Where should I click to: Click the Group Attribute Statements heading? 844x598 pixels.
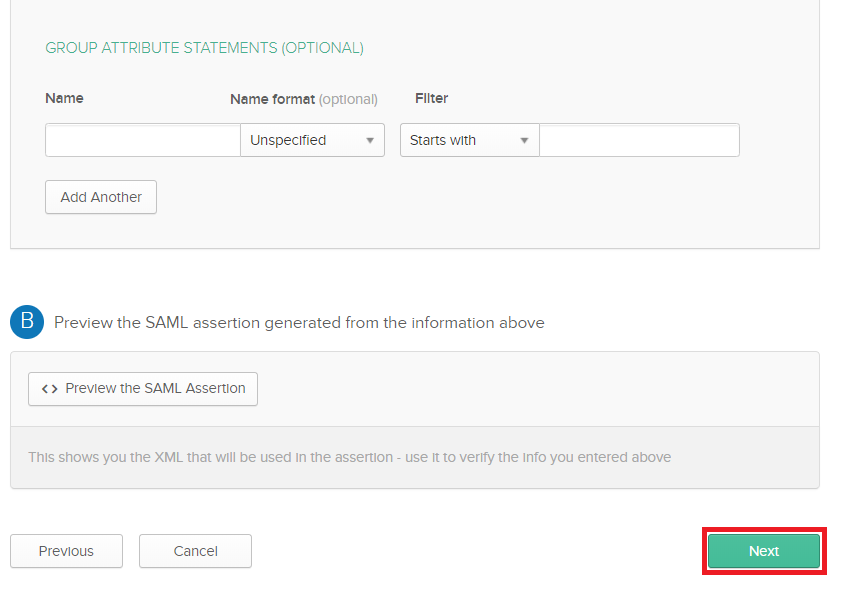tap(205, 48)
